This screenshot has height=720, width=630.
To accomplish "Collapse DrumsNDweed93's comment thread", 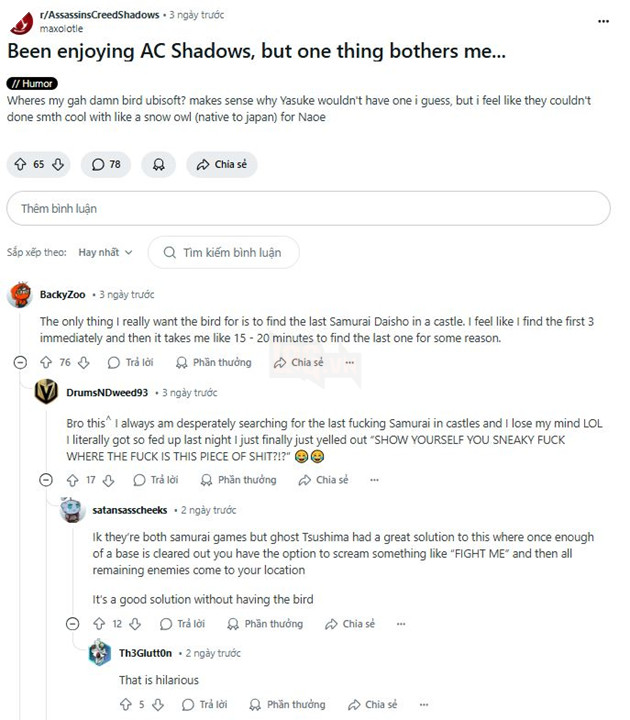I will click(x=45, y=480).
